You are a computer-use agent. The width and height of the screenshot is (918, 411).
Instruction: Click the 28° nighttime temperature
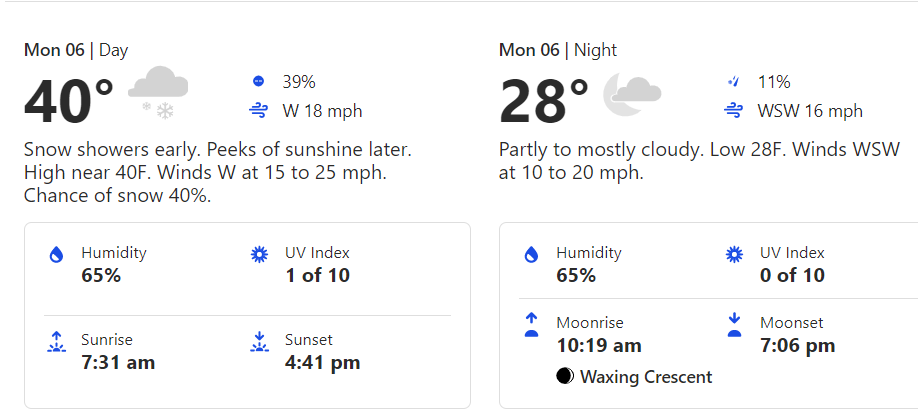tap(543, 101)
